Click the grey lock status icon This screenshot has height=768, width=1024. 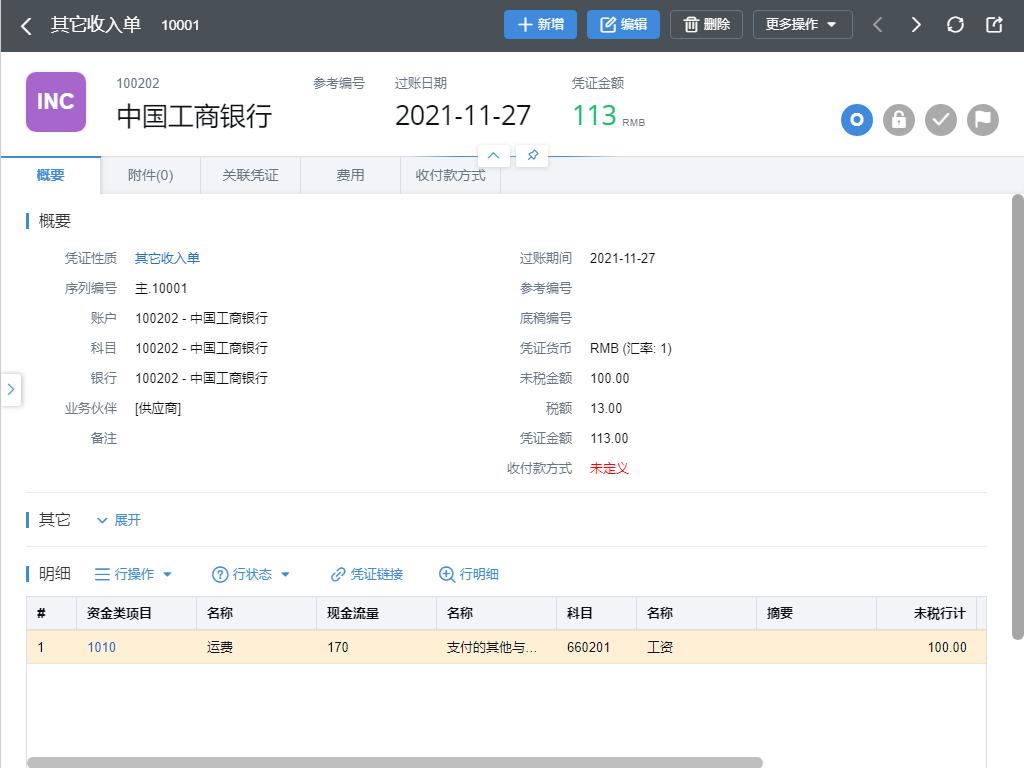pyautogui.click(x=899, y=120)
